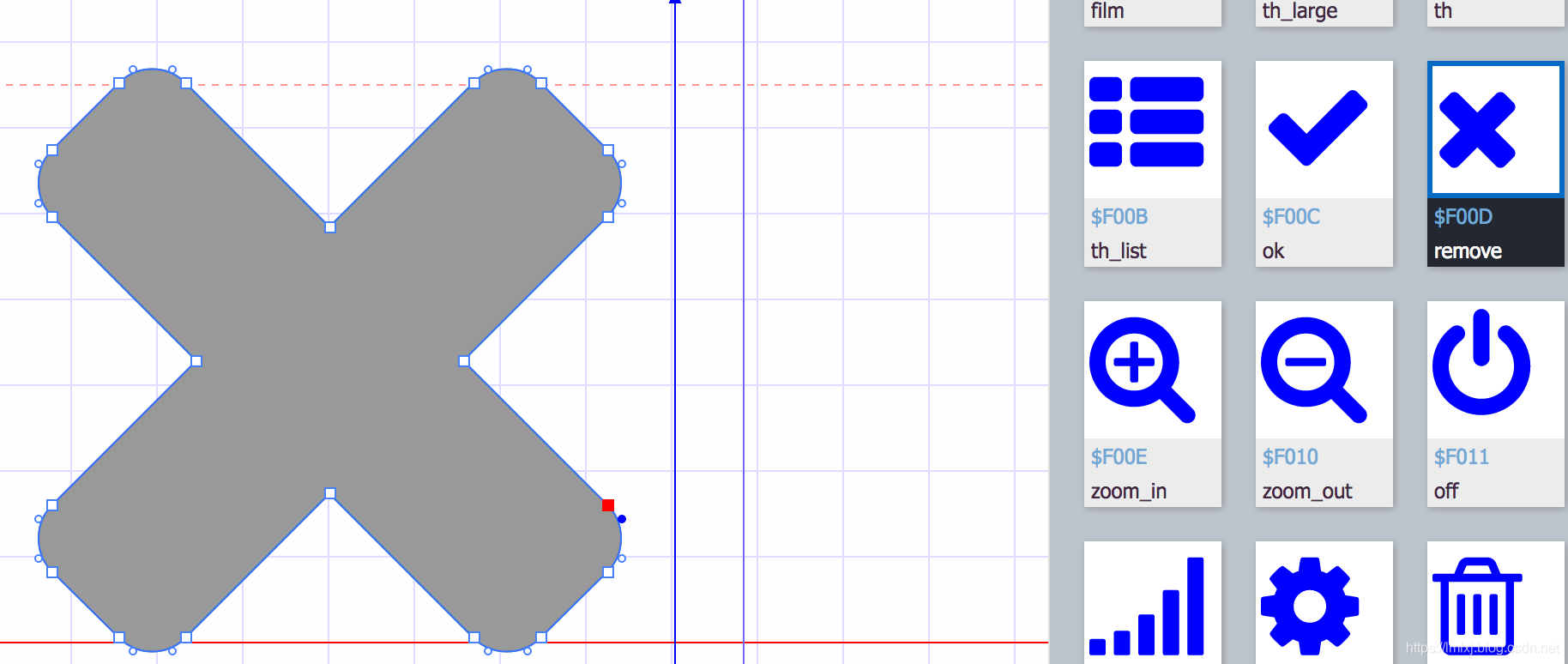The height and width of the screenshot is (664, 1568).
Task: Click the $F00C code label
Action: (x=1291, y=217)
